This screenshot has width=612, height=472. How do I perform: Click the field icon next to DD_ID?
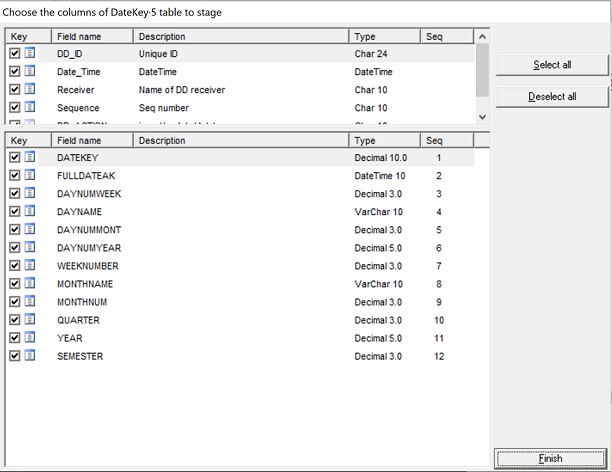pos(30,54)
